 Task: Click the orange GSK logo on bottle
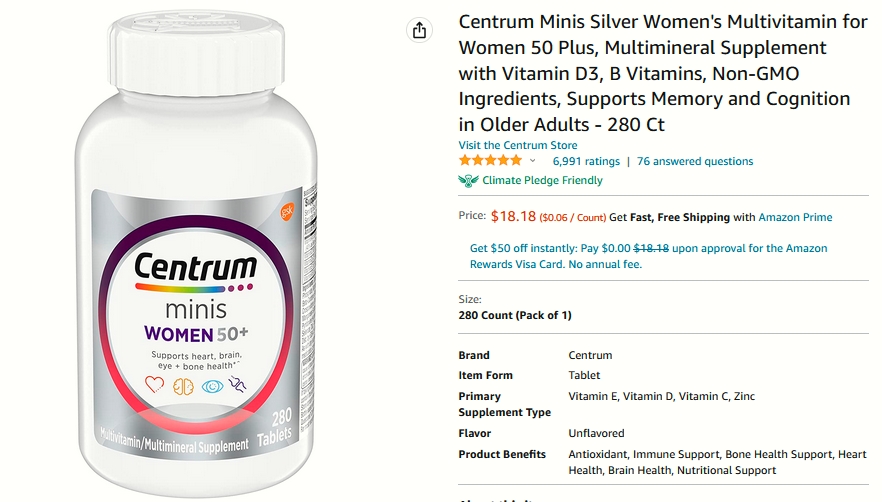(x=287, y=212)
